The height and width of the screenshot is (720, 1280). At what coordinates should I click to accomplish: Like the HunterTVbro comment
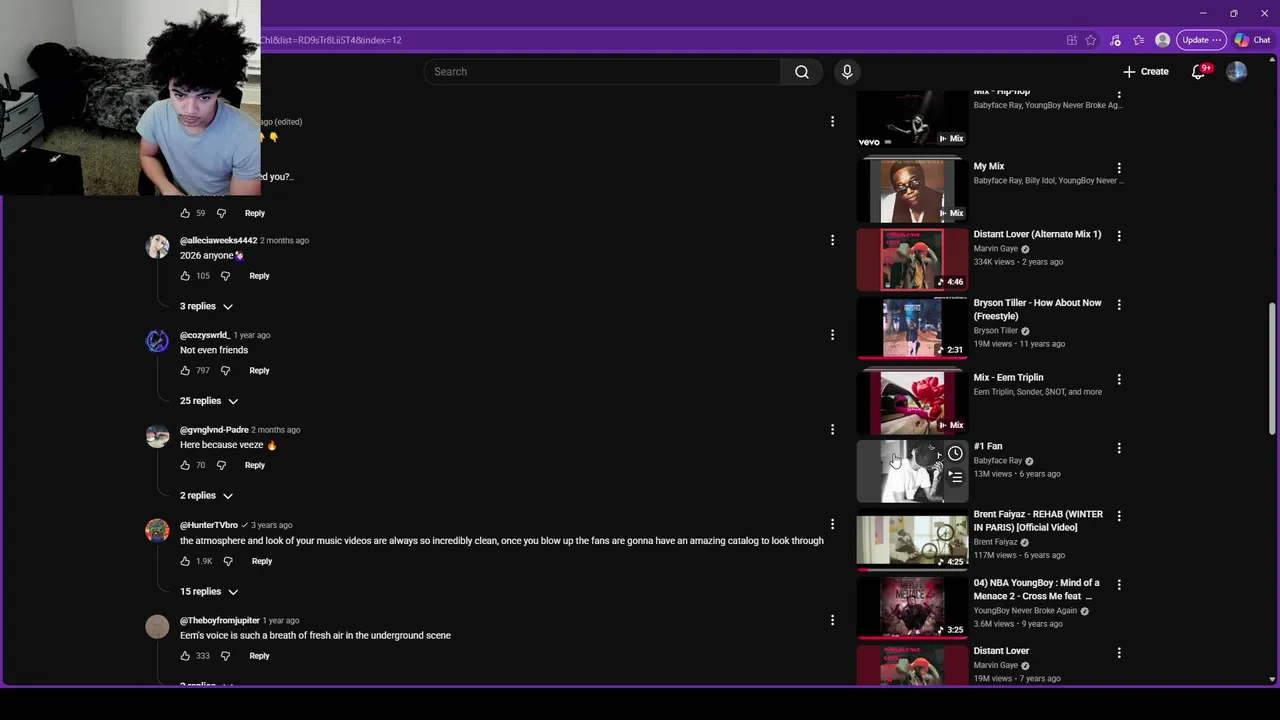(x=185, y=561)
